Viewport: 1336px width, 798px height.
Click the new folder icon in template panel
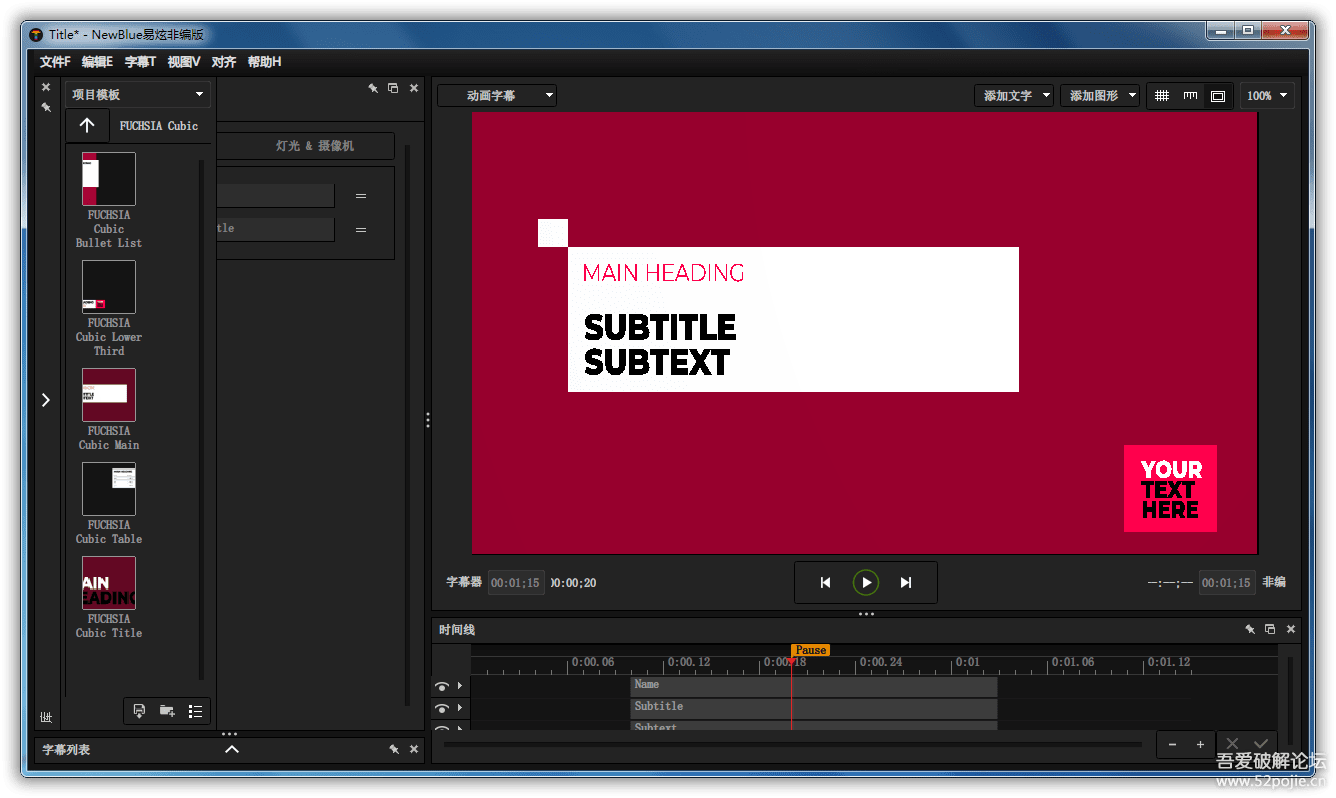tap(167, 711)
